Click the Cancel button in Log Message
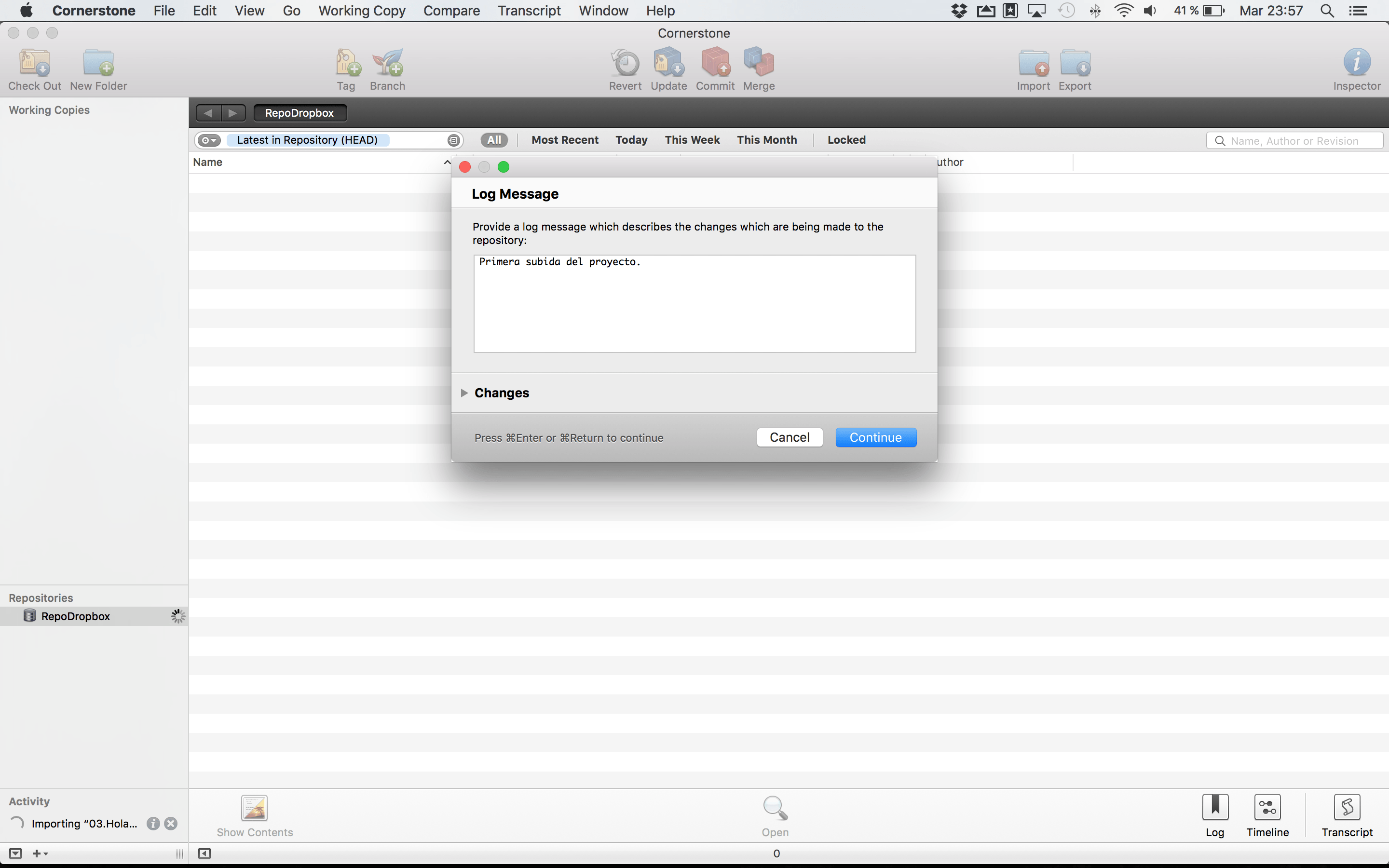Viewport: 1389px width, 868px height. (790, 437)
